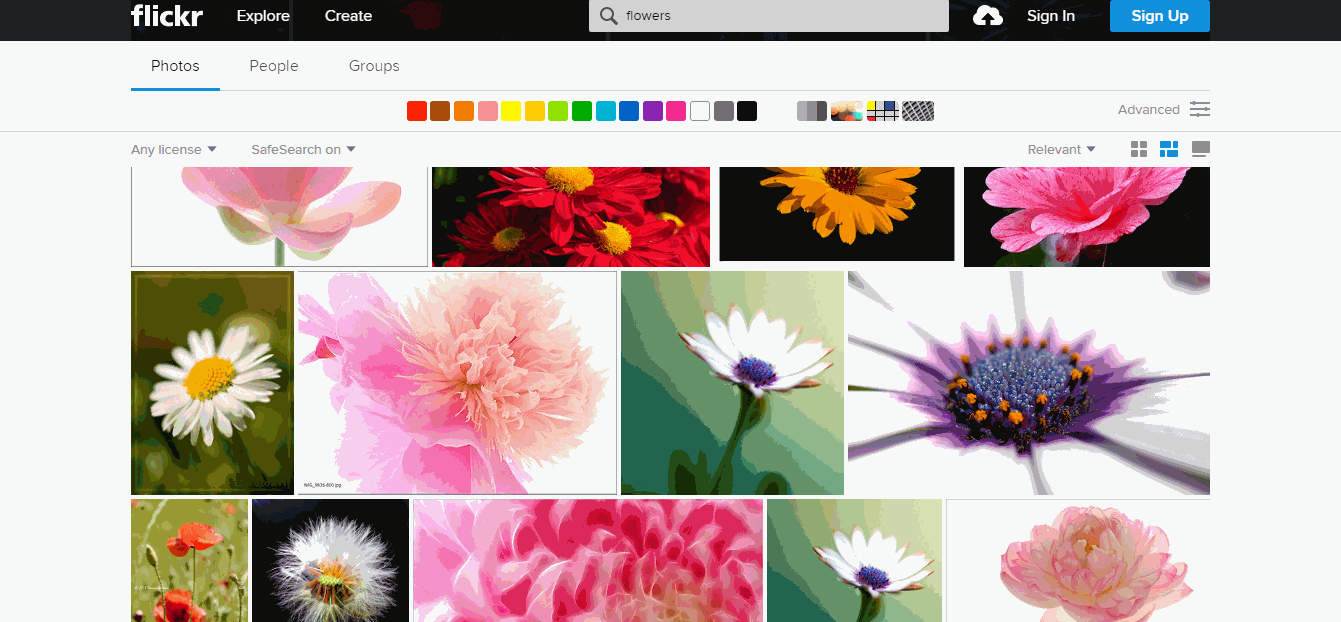Image resolution: width=1341 pixels, height=622 pixels.
Task: Filter by blue color swatch
Action: pos(629,111)
